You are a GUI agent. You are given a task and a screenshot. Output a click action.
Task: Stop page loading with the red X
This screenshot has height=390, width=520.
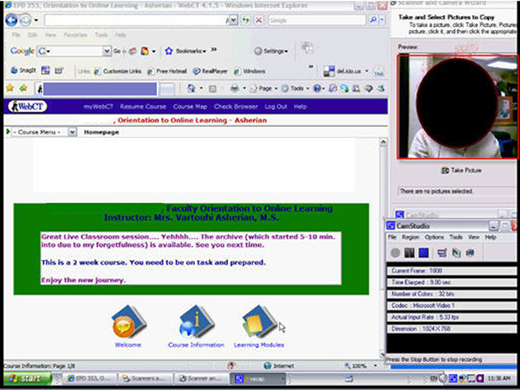pos(258,20)
